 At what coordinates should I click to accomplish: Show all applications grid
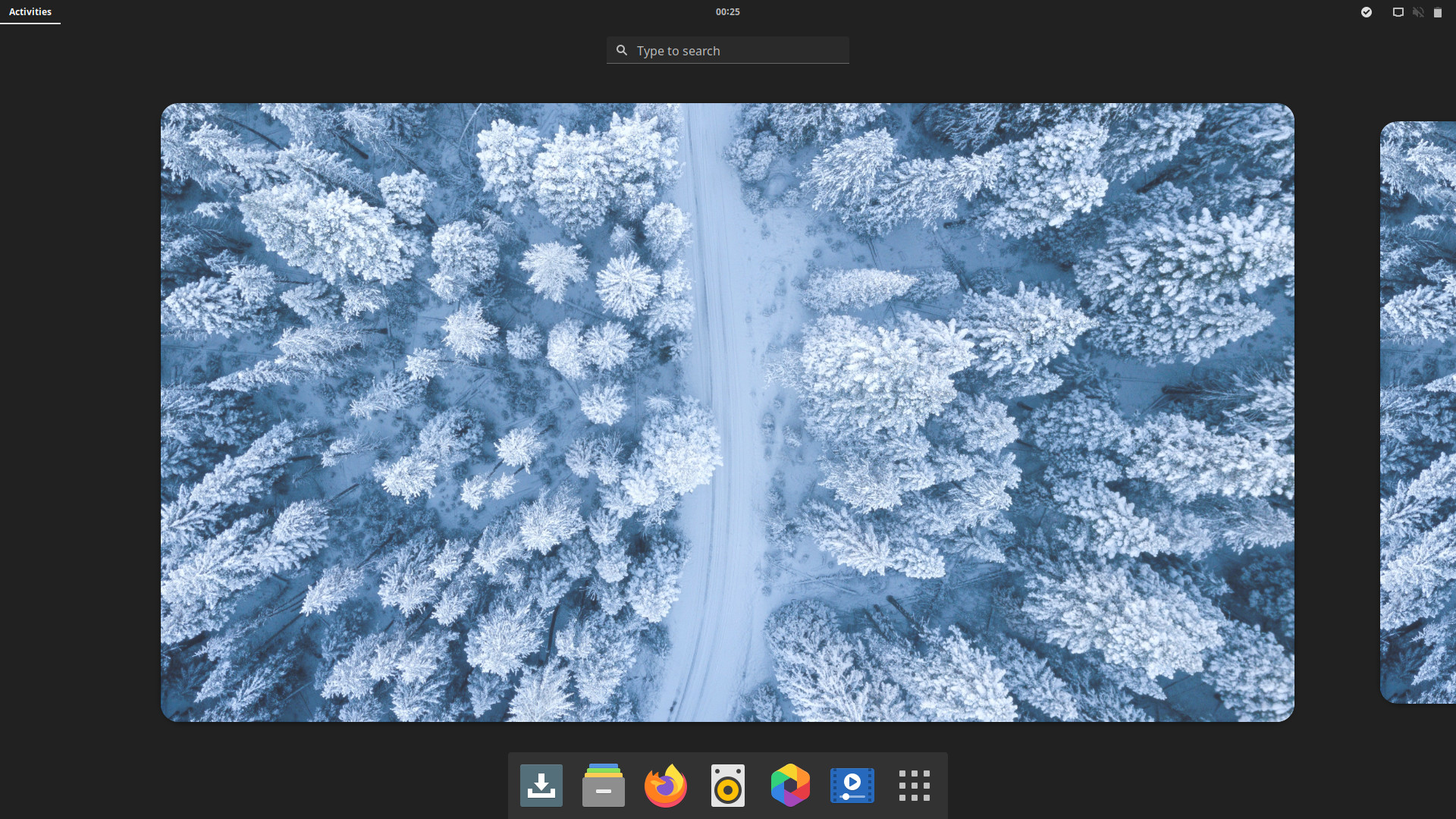pos(915,786)
